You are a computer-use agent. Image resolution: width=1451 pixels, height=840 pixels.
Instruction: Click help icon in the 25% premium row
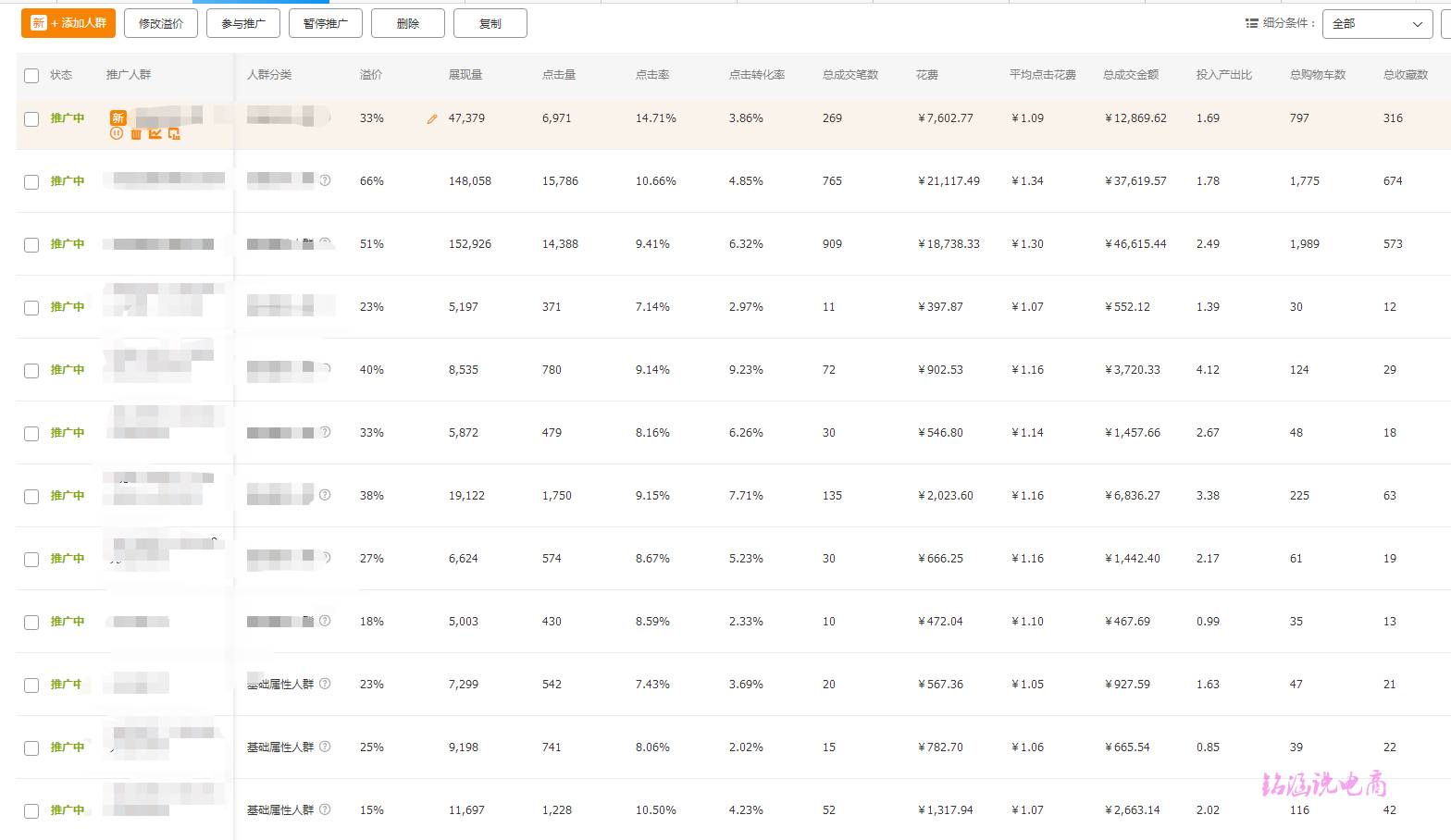325,747
